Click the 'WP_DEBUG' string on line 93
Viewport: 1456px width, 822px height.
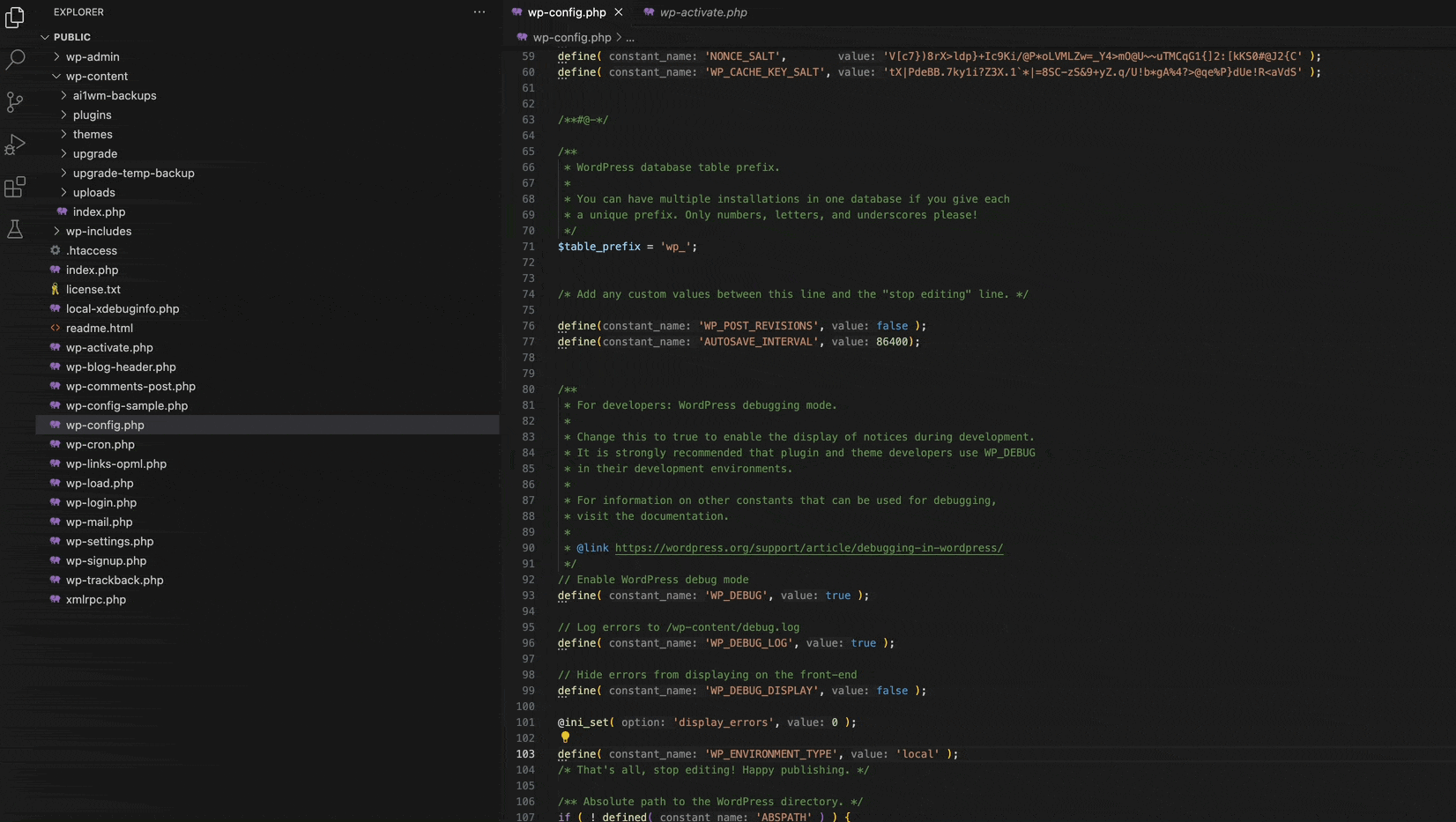(736, 596)
